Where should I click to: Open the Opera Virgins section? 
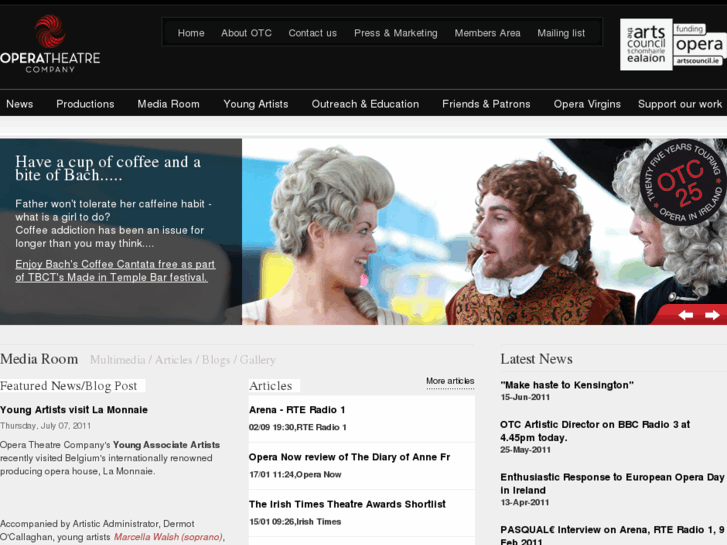click(x=587, y=104)
